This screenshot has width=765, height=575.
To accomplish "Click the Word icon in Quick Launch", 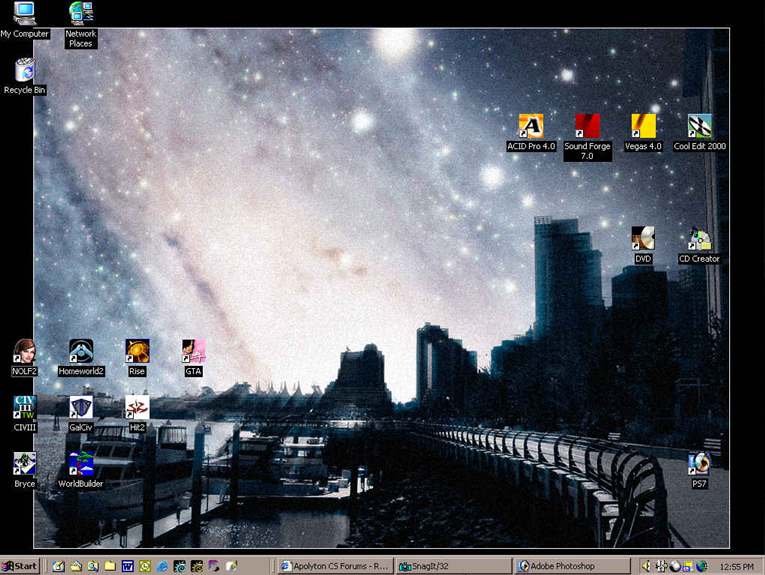I will coord(127,566).
